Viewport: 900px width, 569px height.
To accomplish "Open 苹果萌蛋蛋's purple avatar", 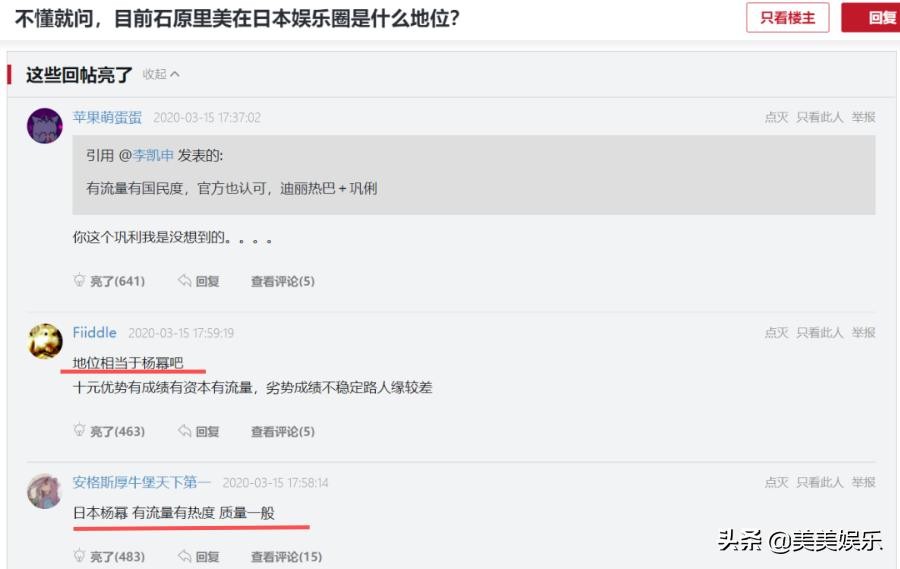I will point(44,125).
